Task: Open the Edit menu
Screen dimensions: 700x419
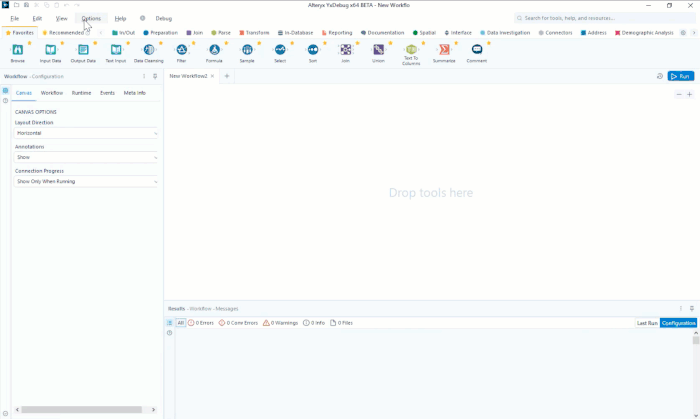Action: point(37,18)
